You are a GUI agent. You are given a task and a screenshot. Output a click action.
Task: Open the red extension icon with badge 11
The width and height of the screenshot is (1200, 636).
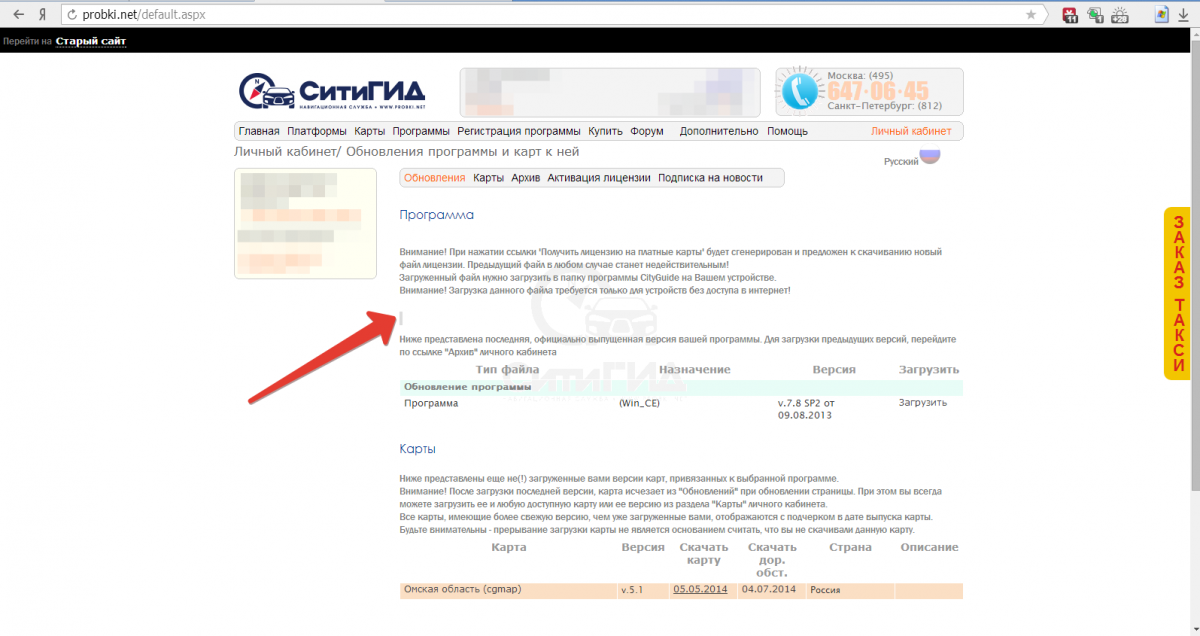(1070, 15)
